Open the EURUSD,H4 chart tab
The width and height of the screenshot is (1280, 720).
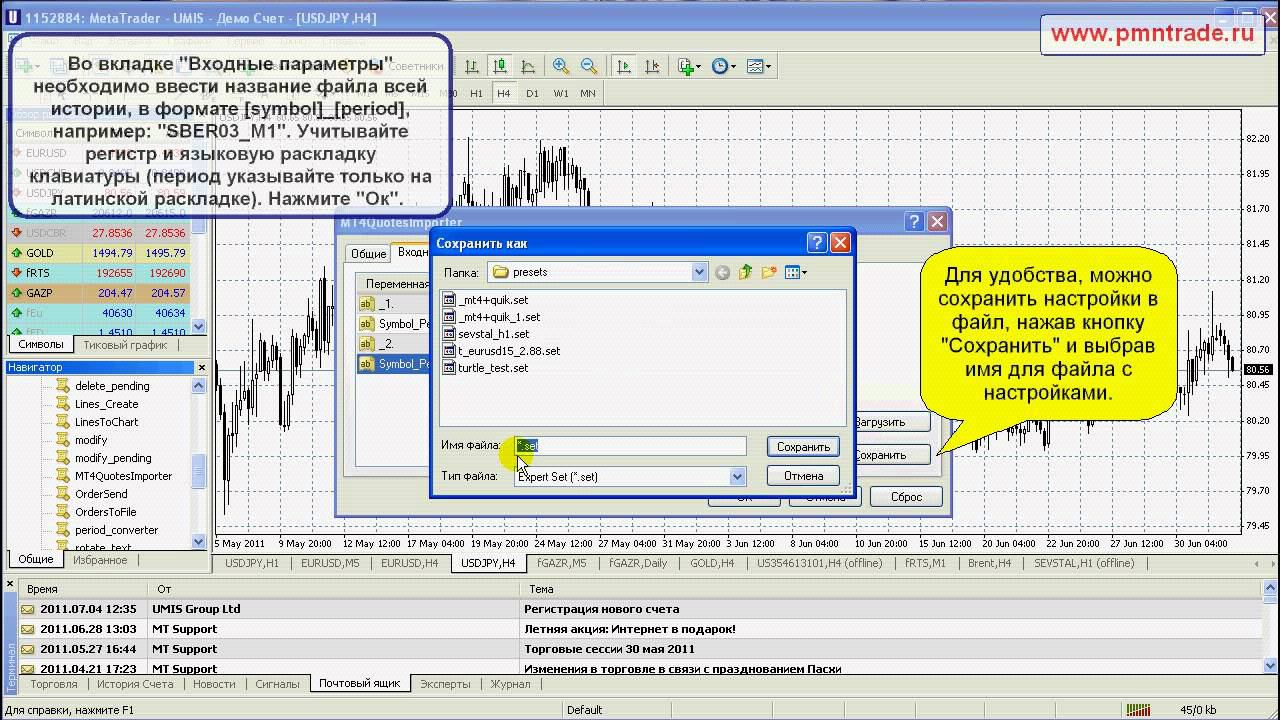pos(410,563)
